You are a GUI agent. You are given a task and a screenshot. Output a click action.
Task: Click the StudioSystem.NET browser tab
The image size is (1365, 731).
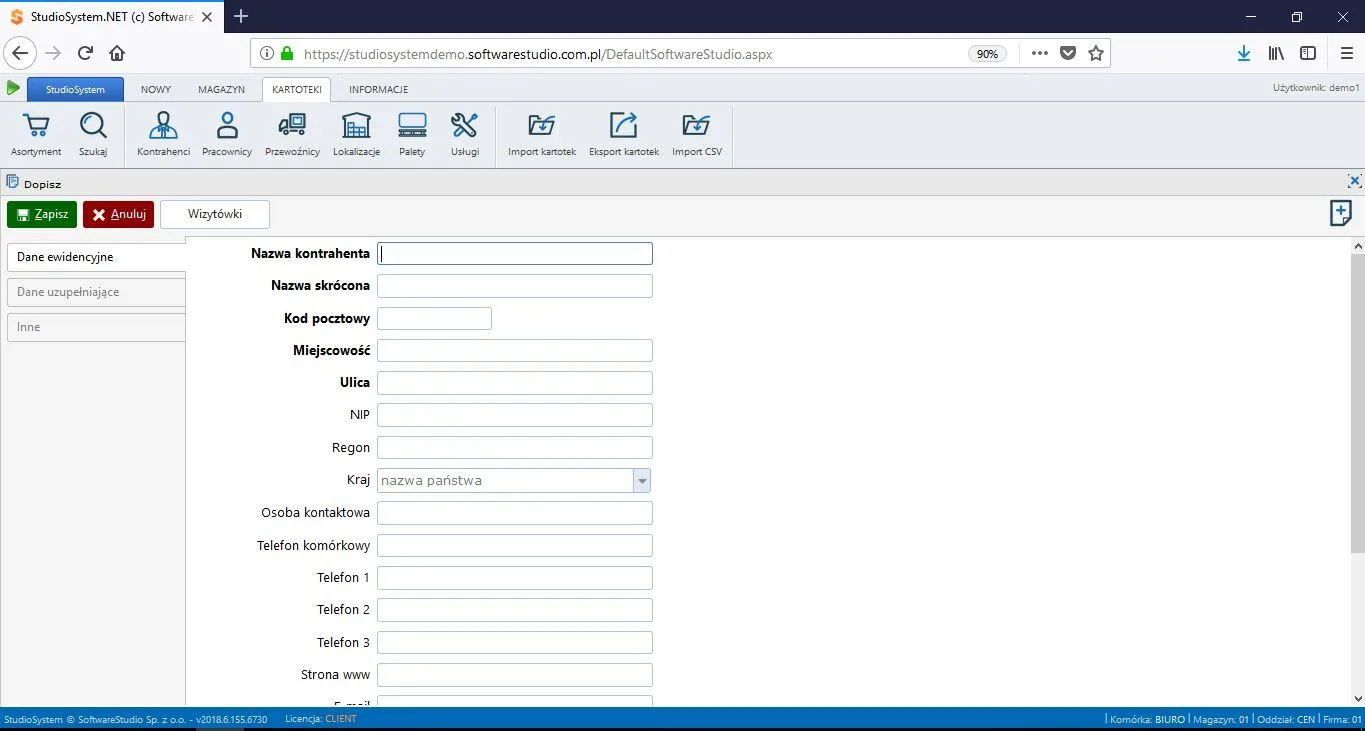pos(110,17)
